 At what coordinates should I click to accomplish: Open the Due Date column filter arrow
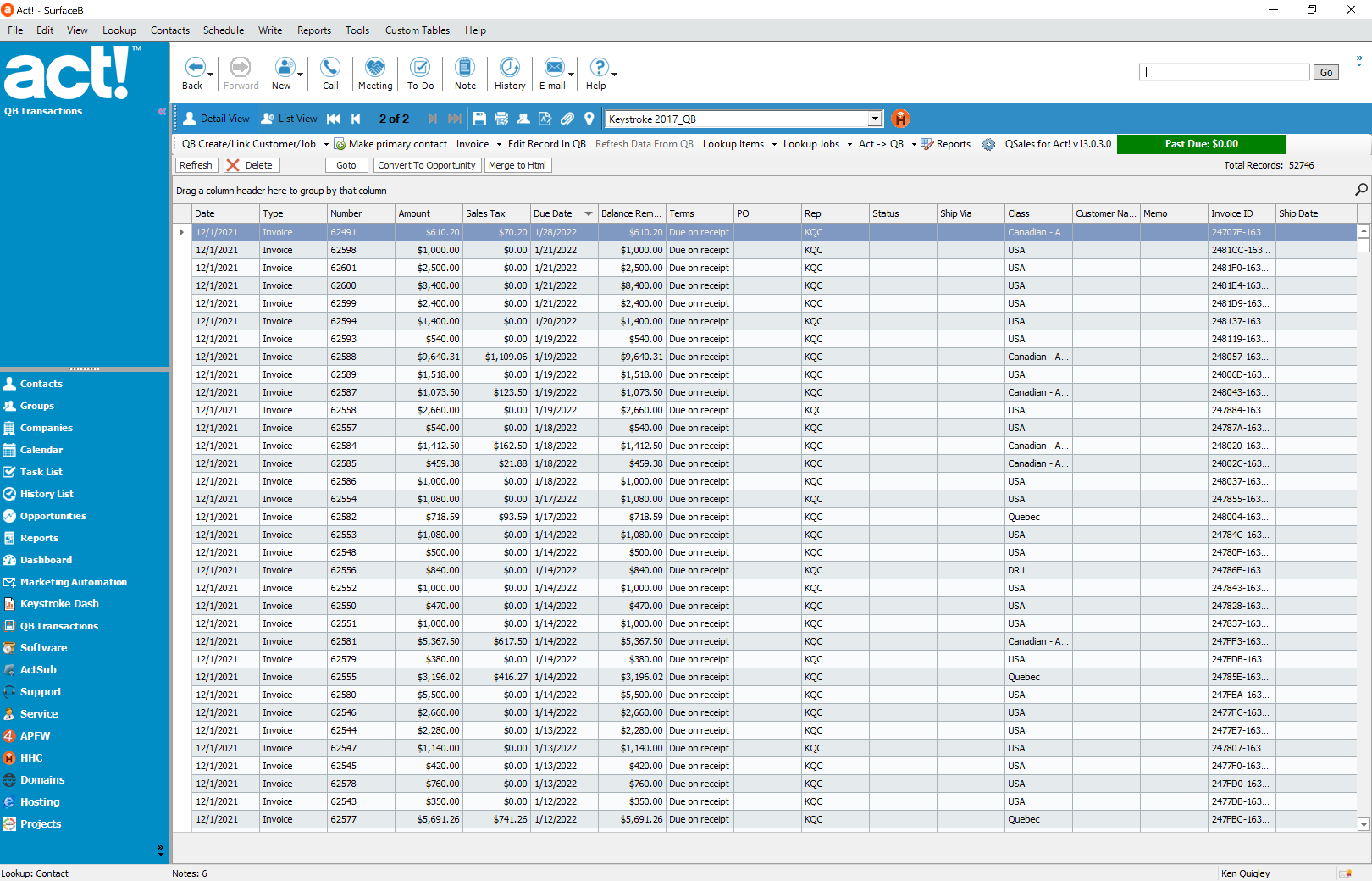pyautogui.click(x=589, y=213)
